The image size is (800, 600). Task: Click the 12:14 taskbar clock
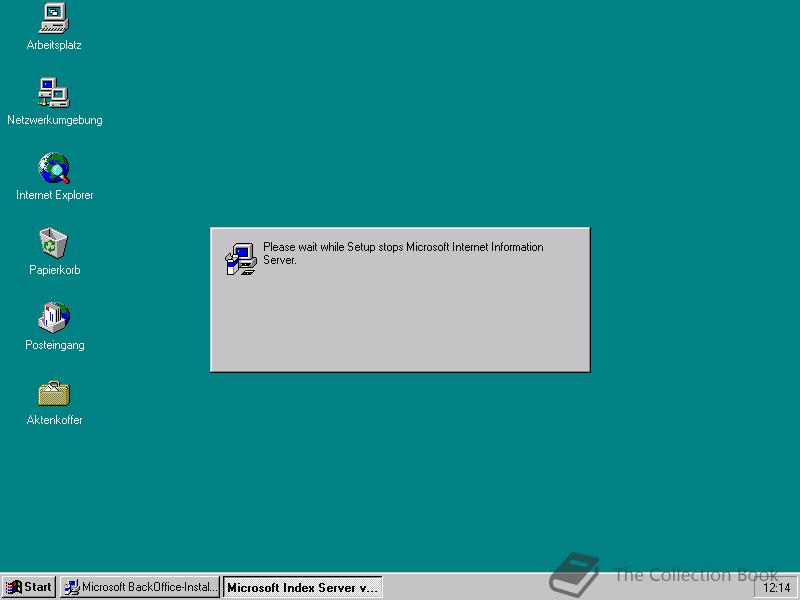(776, 588)
